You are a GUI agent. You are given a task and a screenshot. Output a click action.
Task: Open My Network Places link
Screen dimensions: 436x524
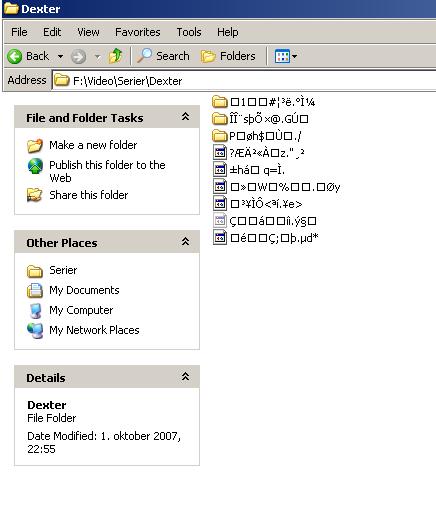tap(94, 330)
